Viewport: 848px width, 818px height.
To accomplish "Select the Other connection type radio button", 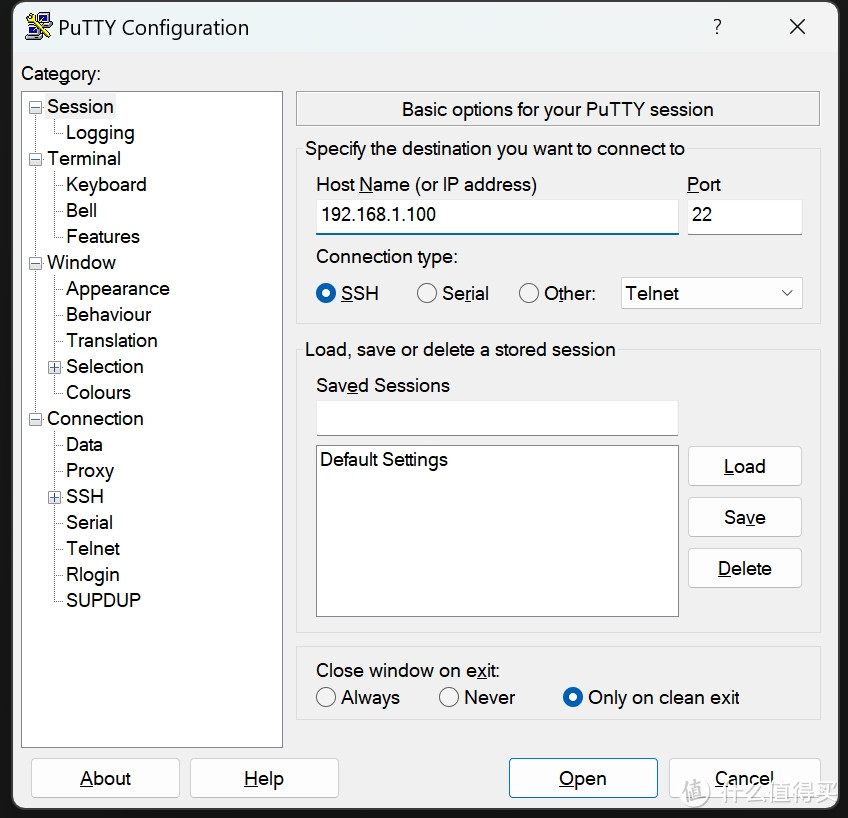I will [529, 293].
